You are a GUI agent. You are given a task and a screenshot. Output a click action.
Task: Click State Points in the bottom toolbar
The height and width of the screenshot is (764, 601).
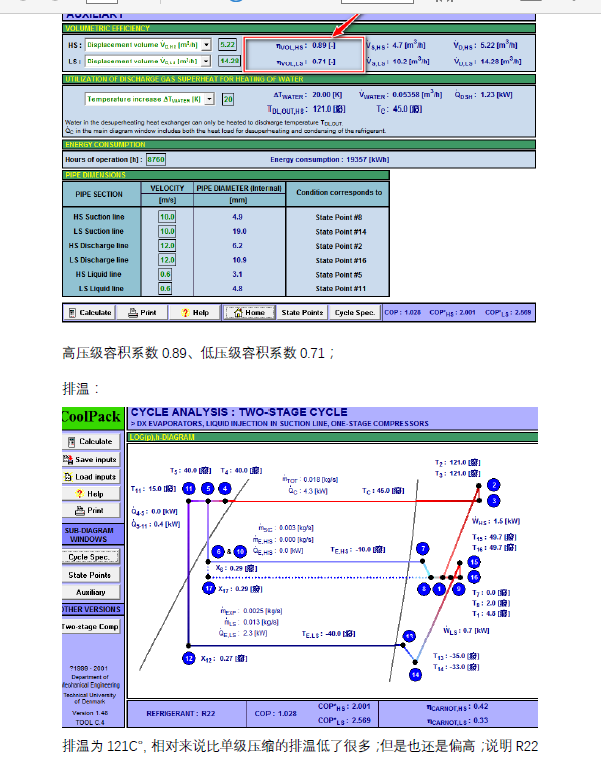coord(302,313)
